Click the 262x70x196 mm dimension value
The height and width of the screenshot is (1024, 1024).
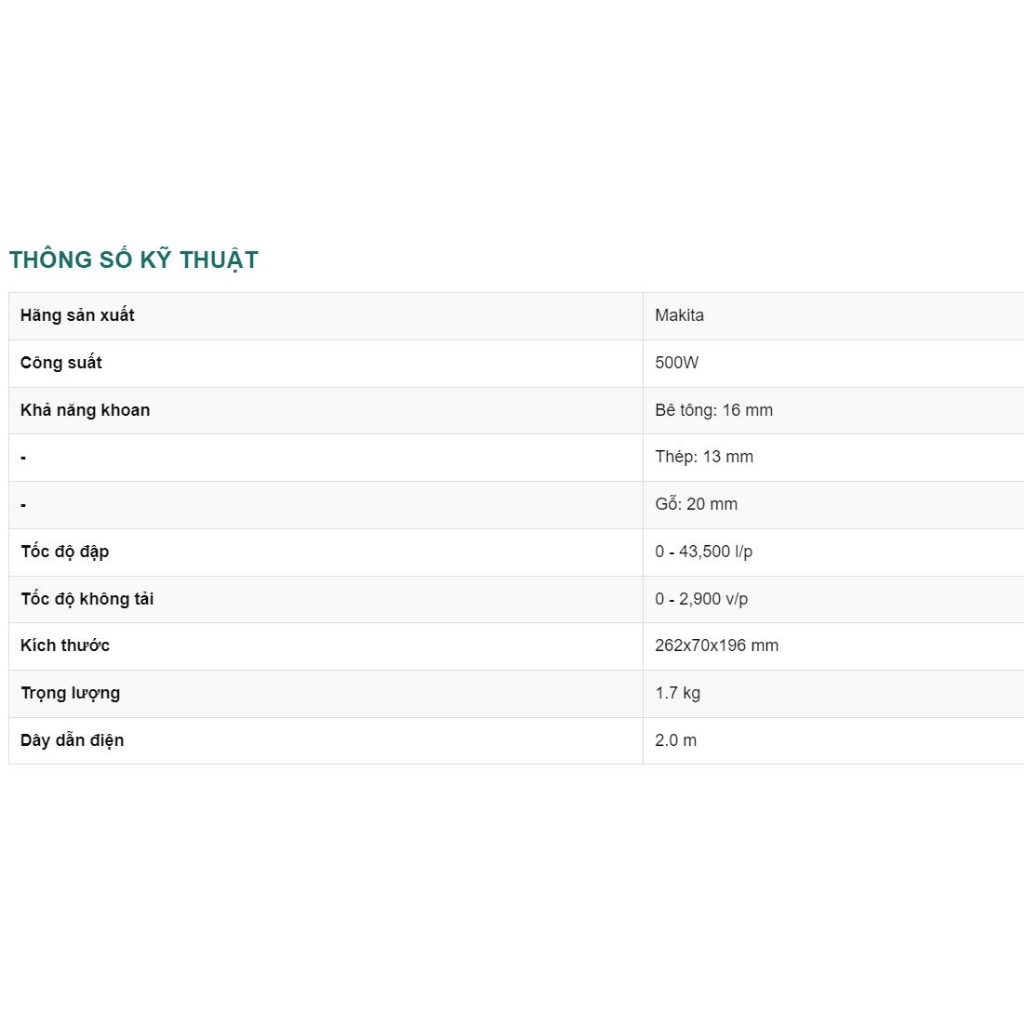(716, 646)
